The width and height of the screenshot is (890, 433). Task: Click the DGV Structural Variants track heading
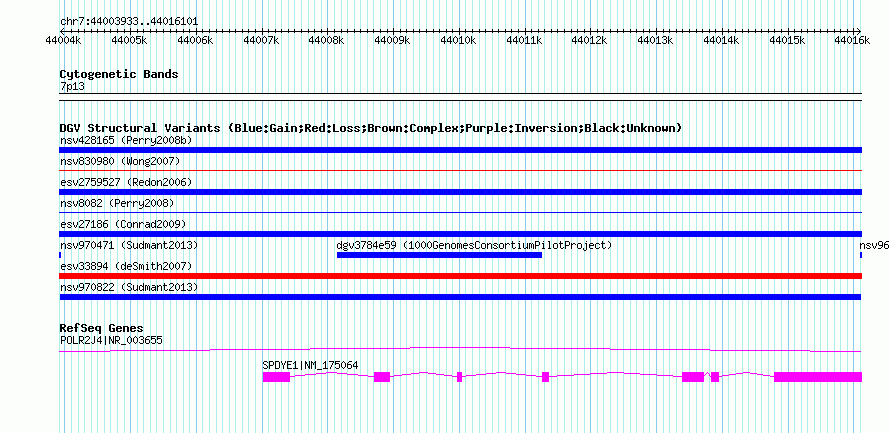click(370, 128)
